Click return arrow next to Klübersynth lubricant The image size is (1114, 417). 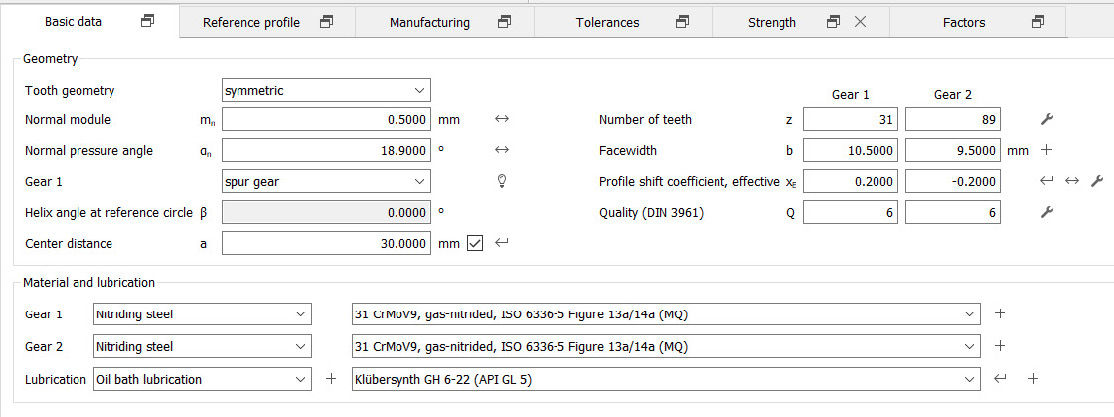[1000, 379]
